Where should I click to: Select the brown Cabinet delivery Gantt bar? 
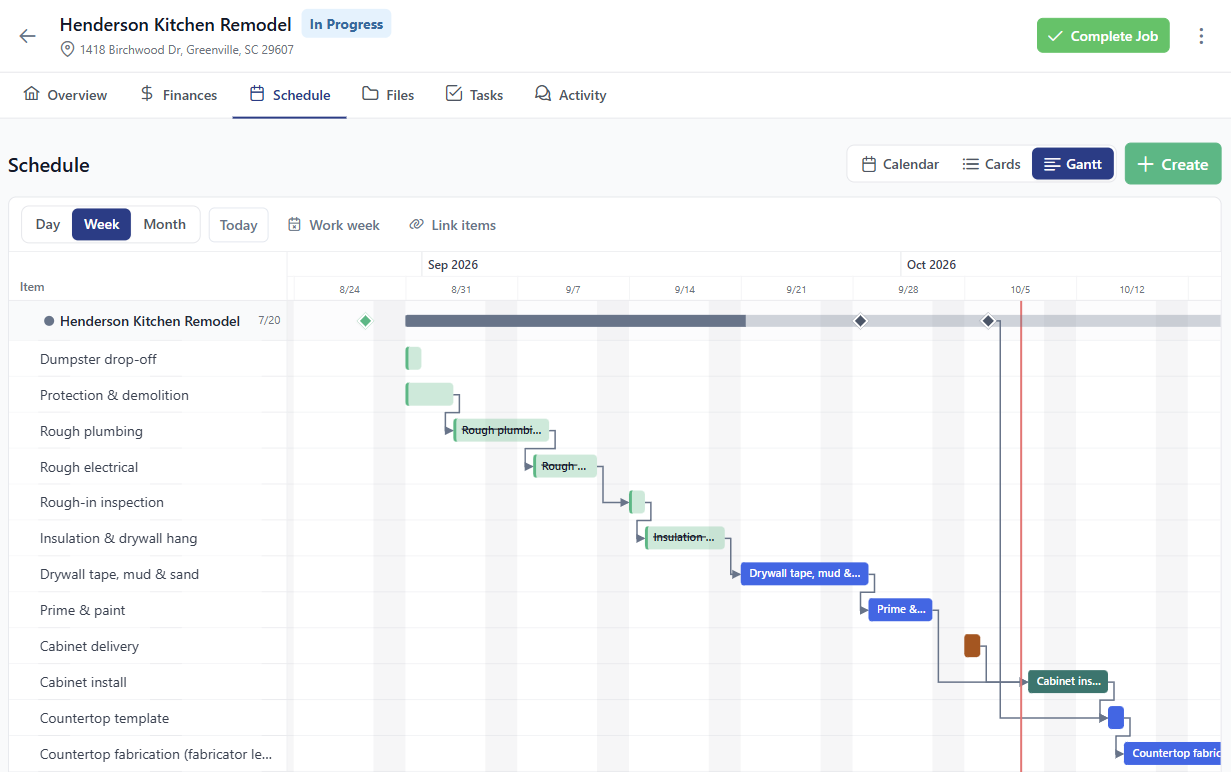[x=972, y=645]
